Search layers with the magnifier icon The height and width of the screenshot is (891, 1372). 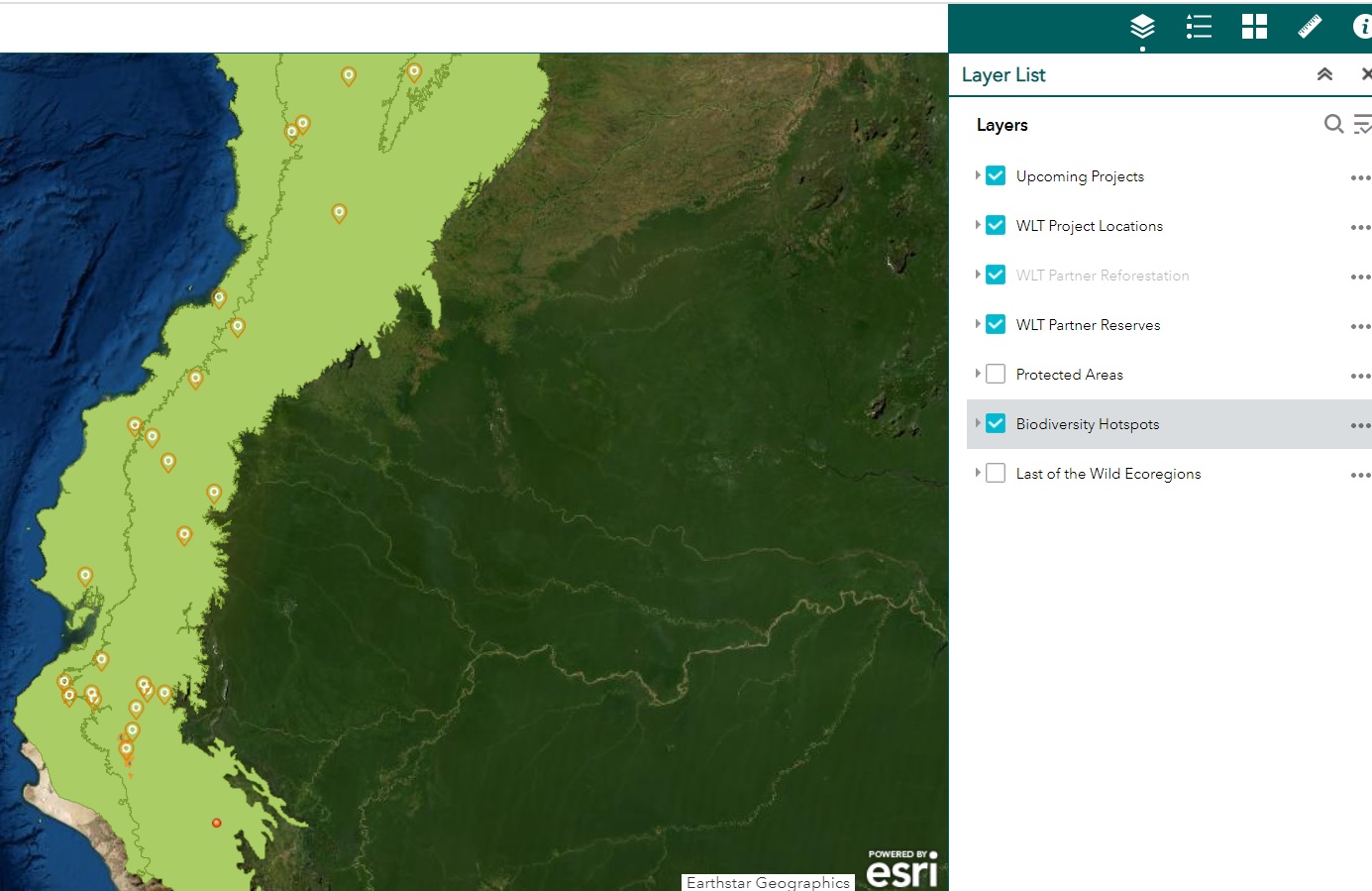click(x=1333, y=124)
